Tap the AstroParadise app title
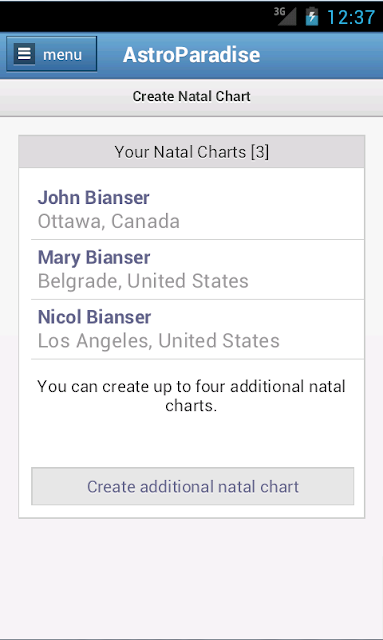 pyautogui.click(x=192, y=55)
